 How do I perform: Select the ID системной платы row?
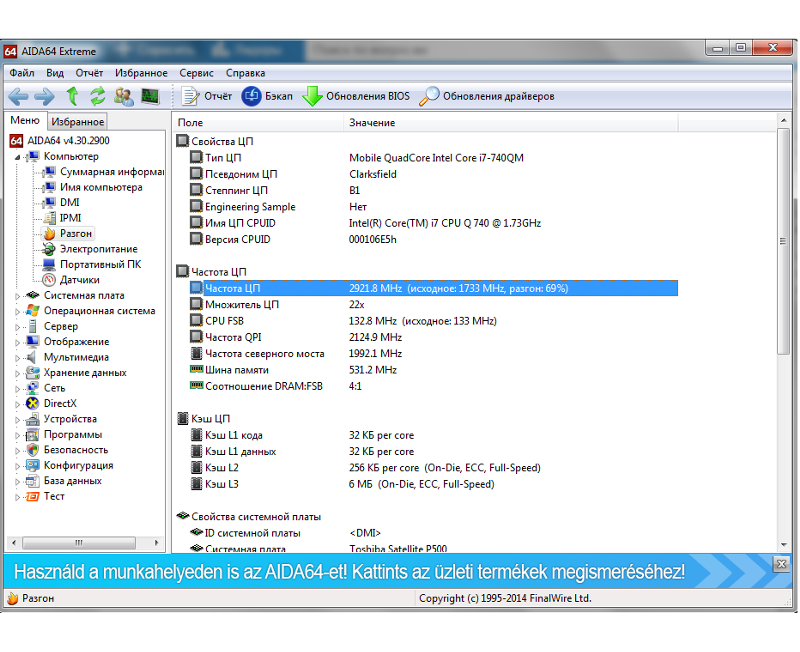coord(433,533)
